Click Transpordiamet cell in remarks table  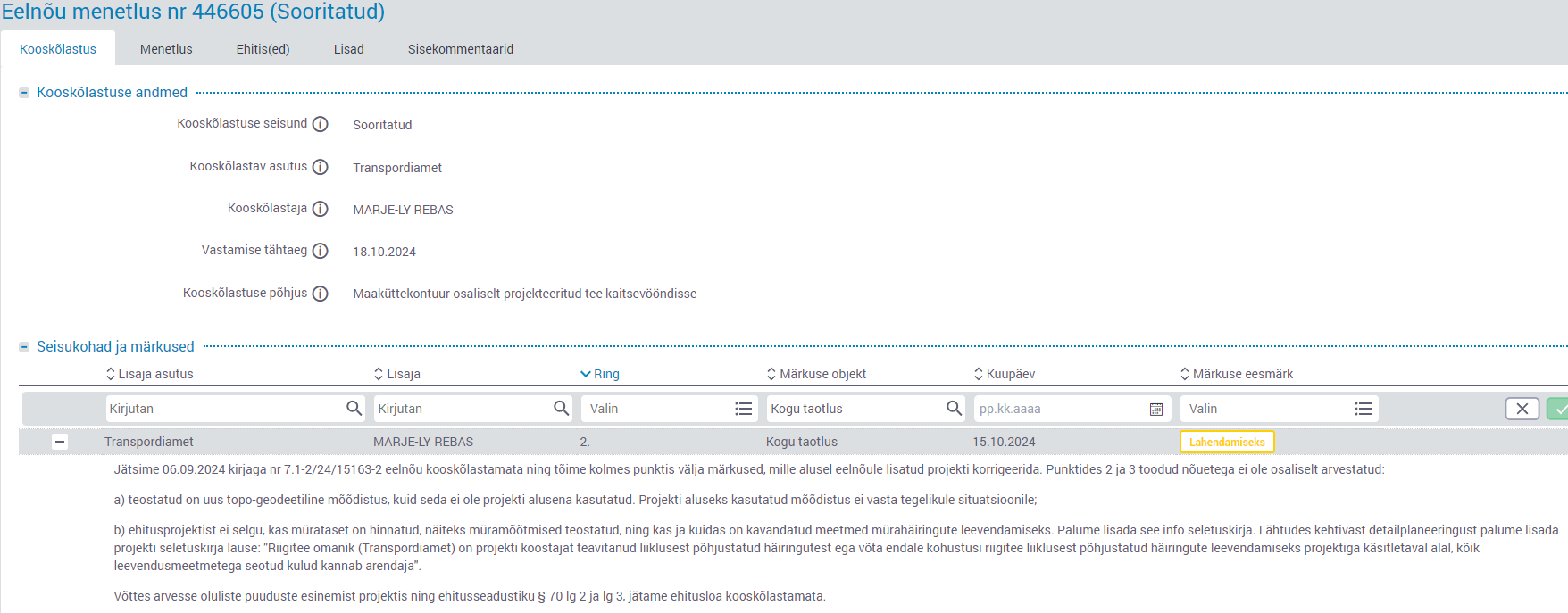[149, 442]
